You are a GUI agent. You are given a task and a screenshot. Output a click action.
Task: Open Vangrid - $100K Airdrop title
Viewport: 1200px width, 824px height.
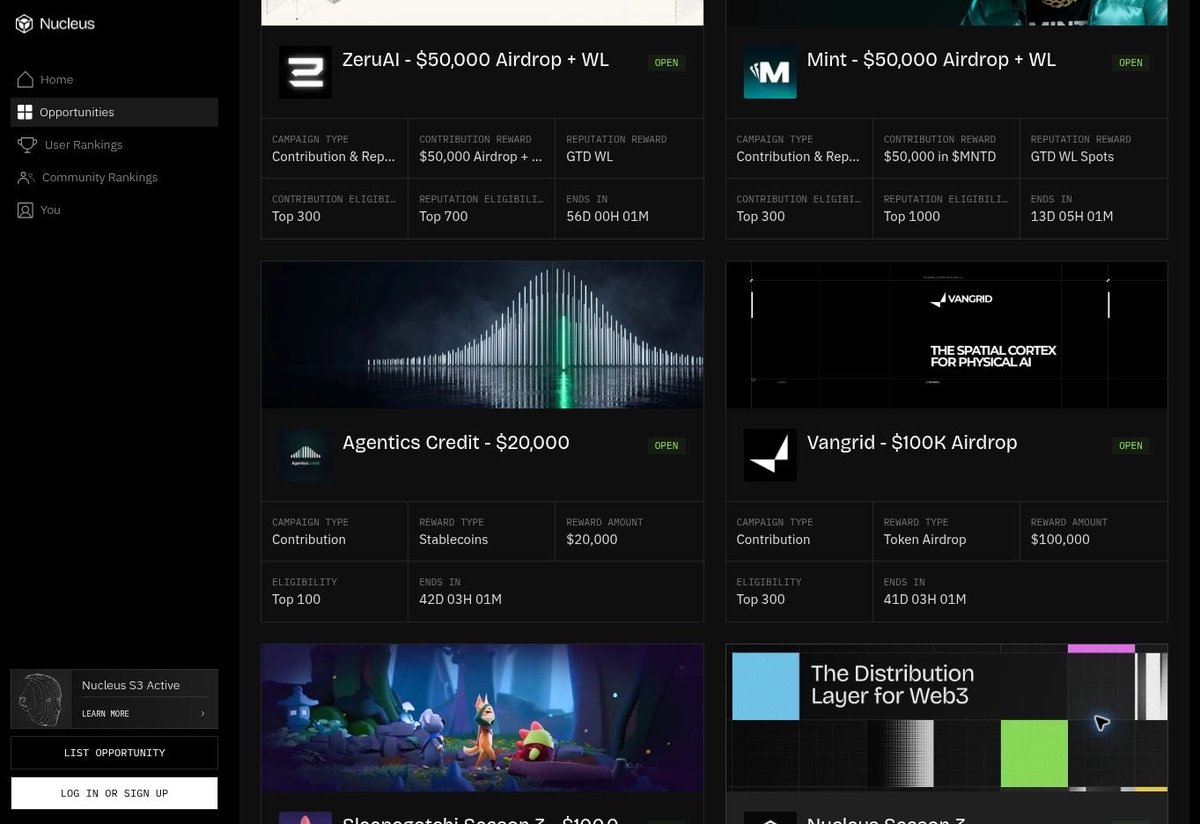click(912, 442)
